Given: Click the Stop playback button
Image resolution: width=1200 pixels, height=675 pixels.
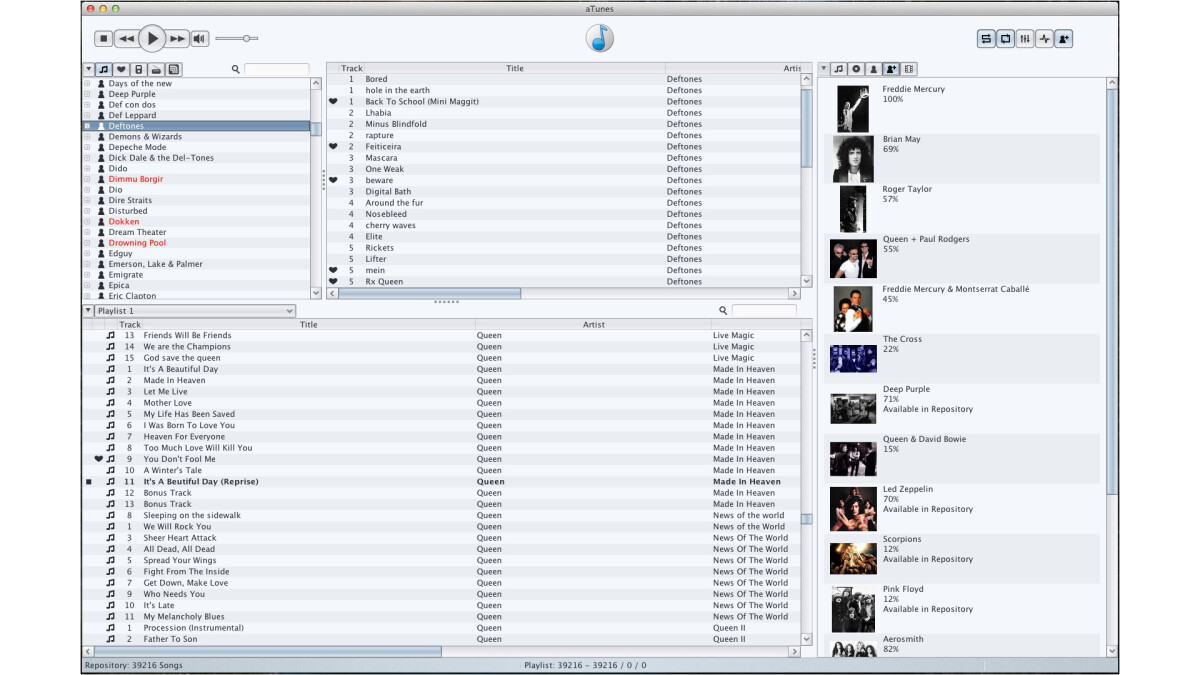Looking at the screenshot, I should [x=103, y=39].
